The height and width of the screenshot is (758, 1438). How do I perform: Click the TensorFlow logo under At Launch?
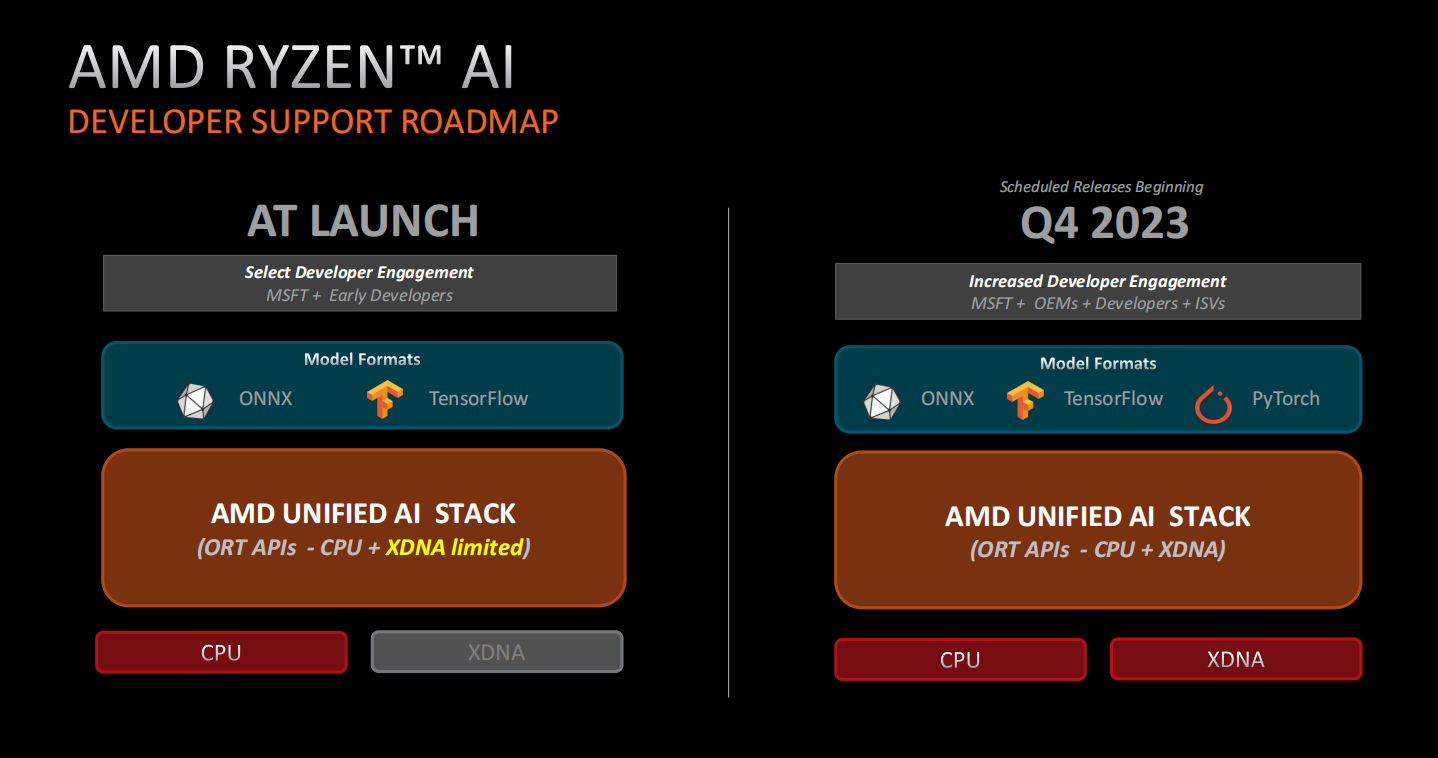point(385,400)
